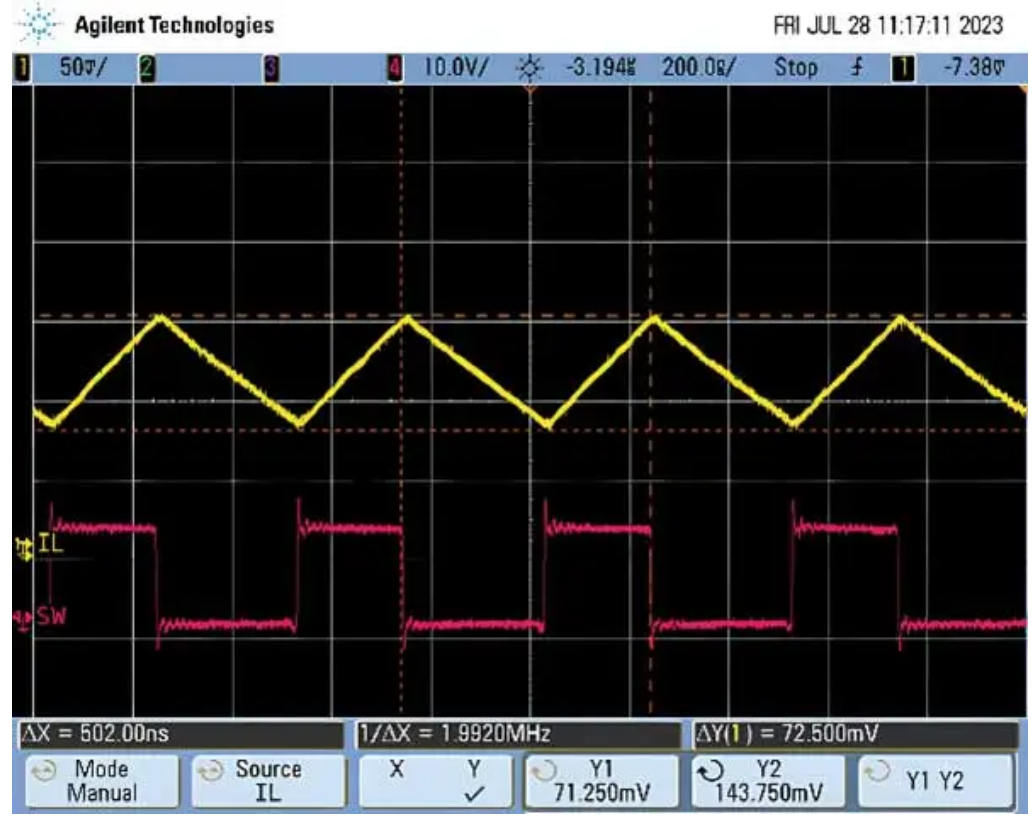Screen dimensions: 1035x824
Task: Click the -7.38 trigger level value
Action: 974,67
